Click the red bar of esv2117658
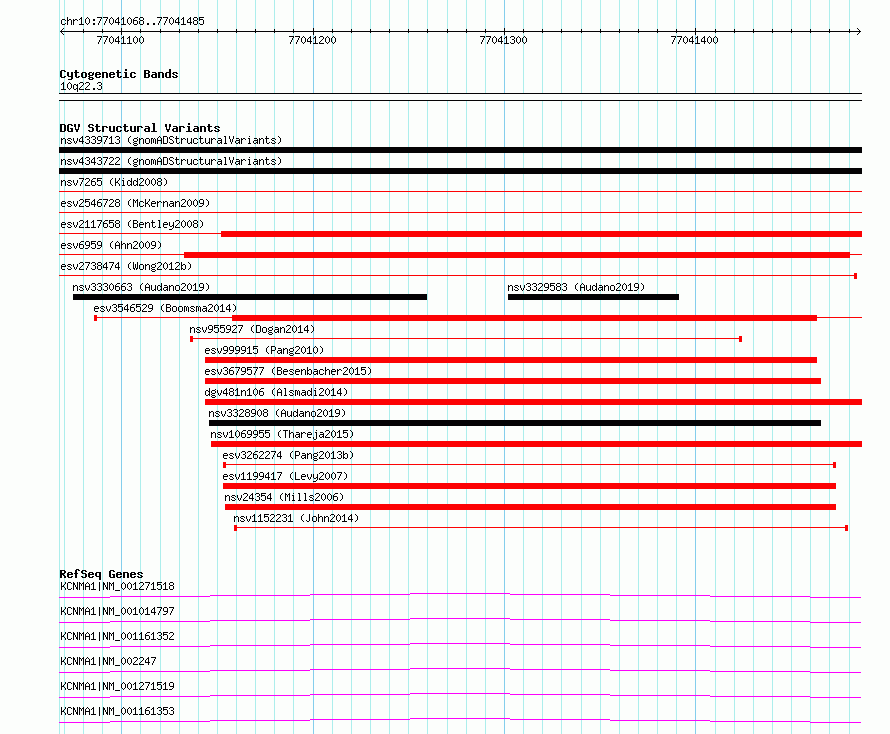The image size is (890, 734). point(541,234)
